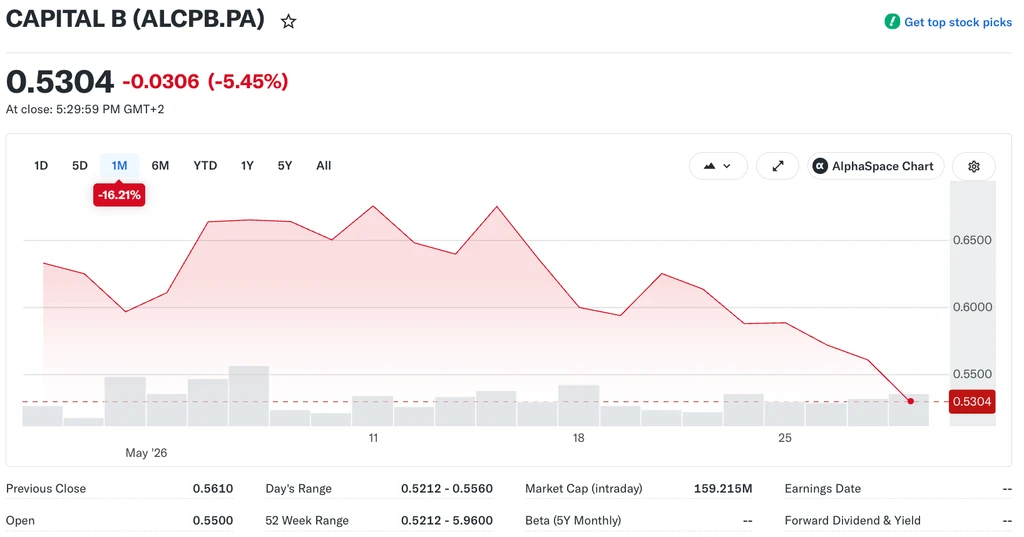The image size is (1024, 537).
Task: Click the chart type chevron arrow
Action: click(x=726, y=166)
